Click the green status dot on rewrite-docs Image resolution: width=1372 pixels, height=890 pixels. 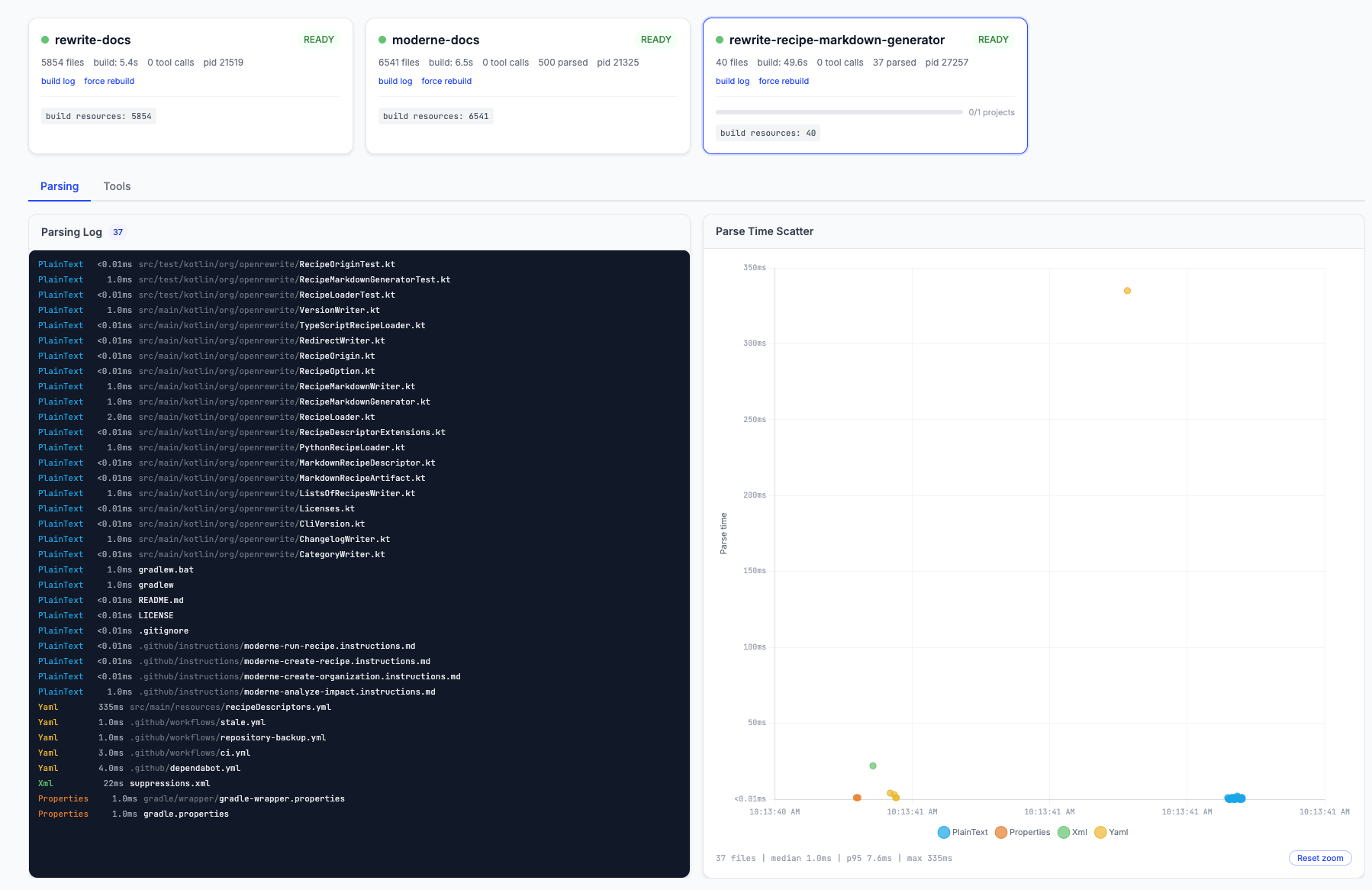[x=47, y=40]
